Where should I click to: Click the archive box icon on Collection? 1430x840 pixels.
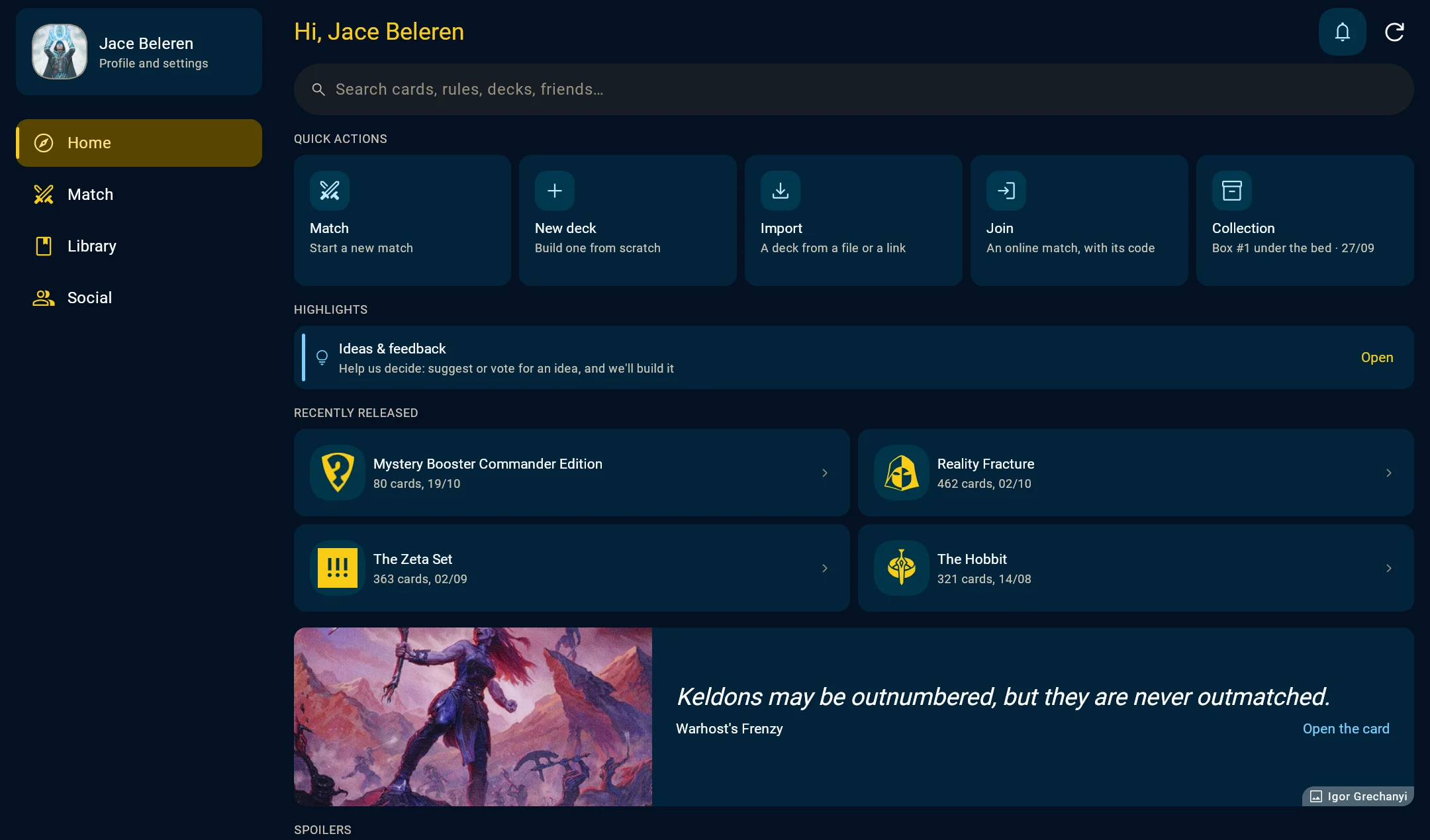[1232, 191]
